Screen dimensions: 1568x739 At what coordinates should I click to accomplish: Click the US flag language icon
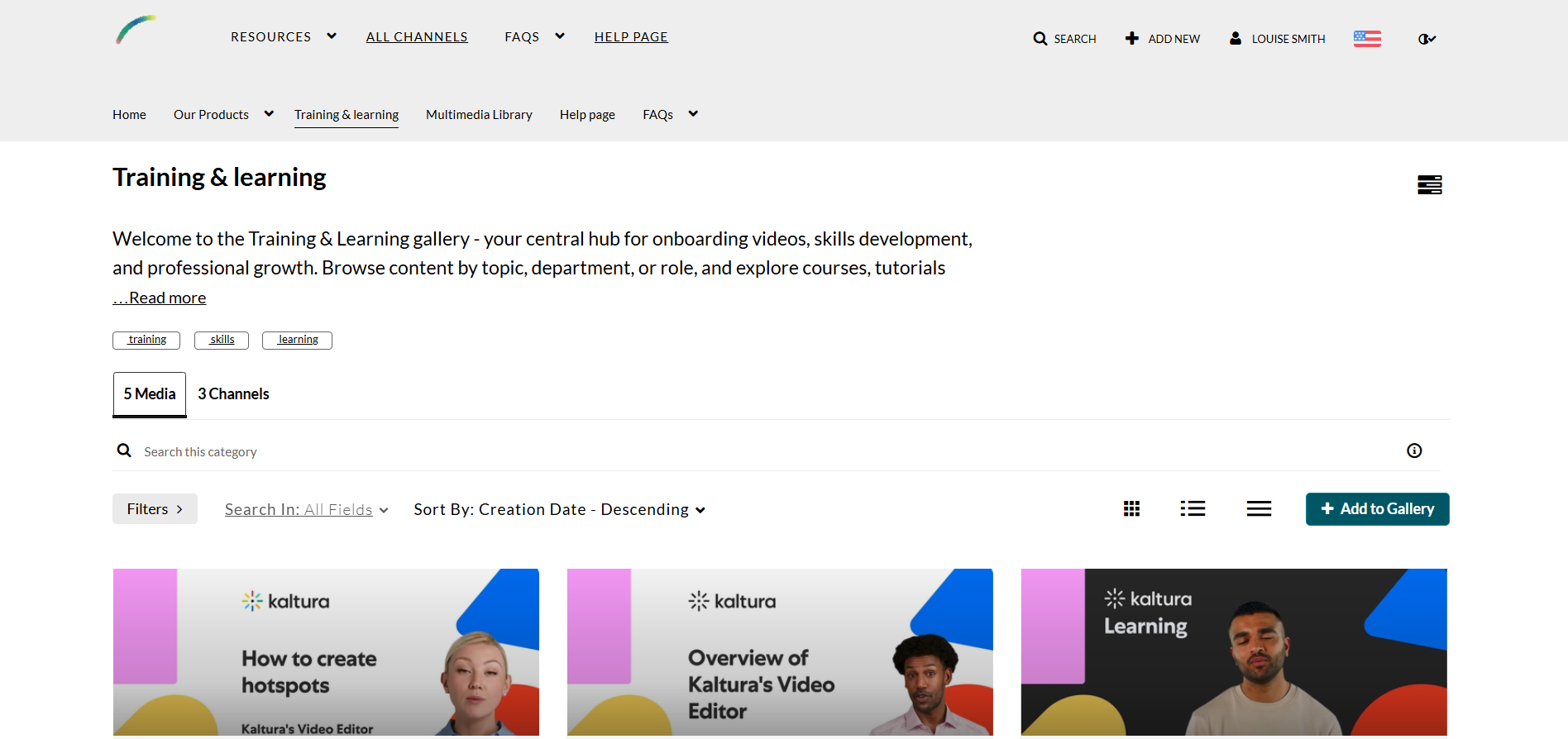pos(1367,39)
